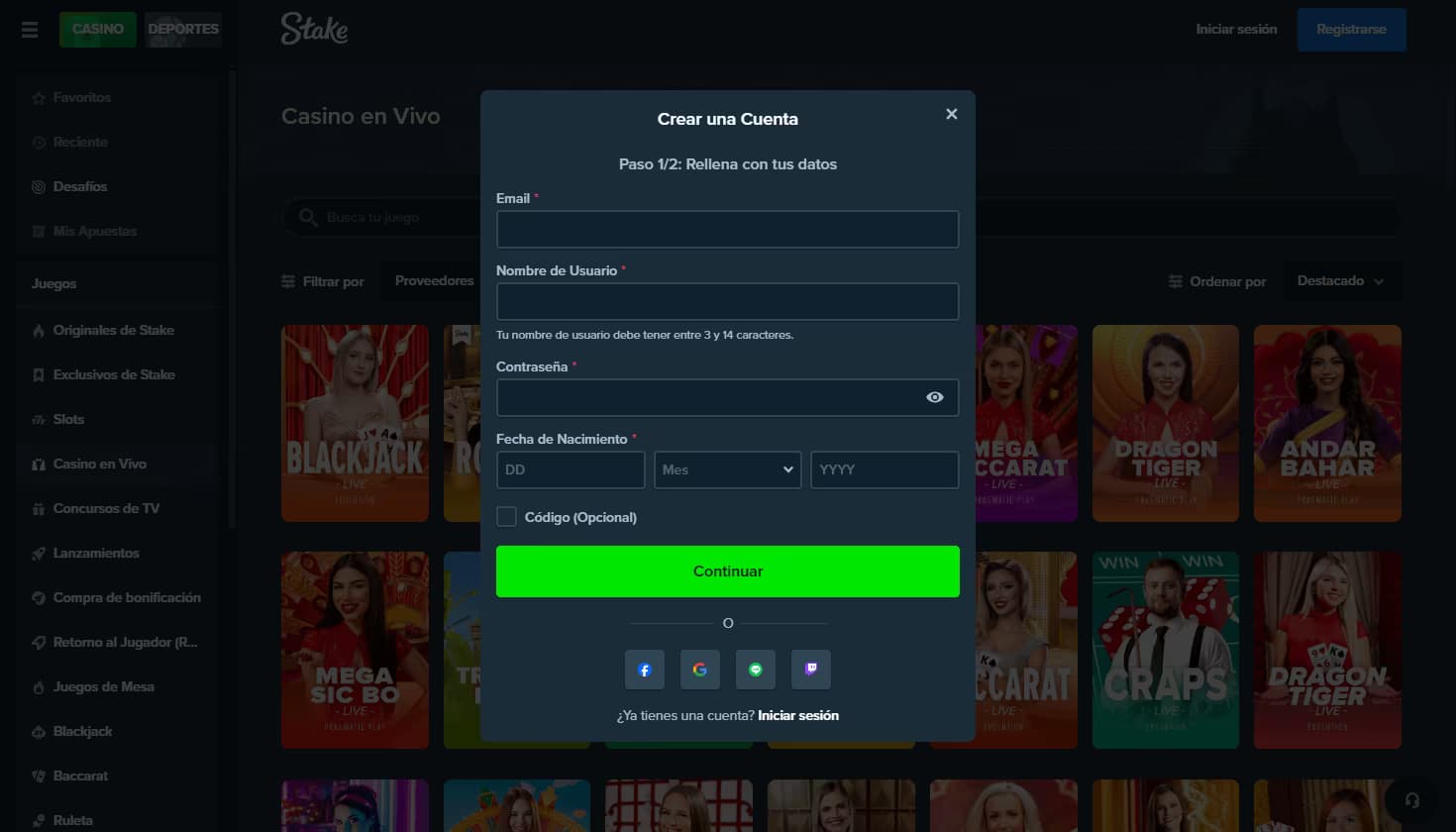Close the Crear una Cuenta dialog
1456x832 pixels.
tap(951, 114)
